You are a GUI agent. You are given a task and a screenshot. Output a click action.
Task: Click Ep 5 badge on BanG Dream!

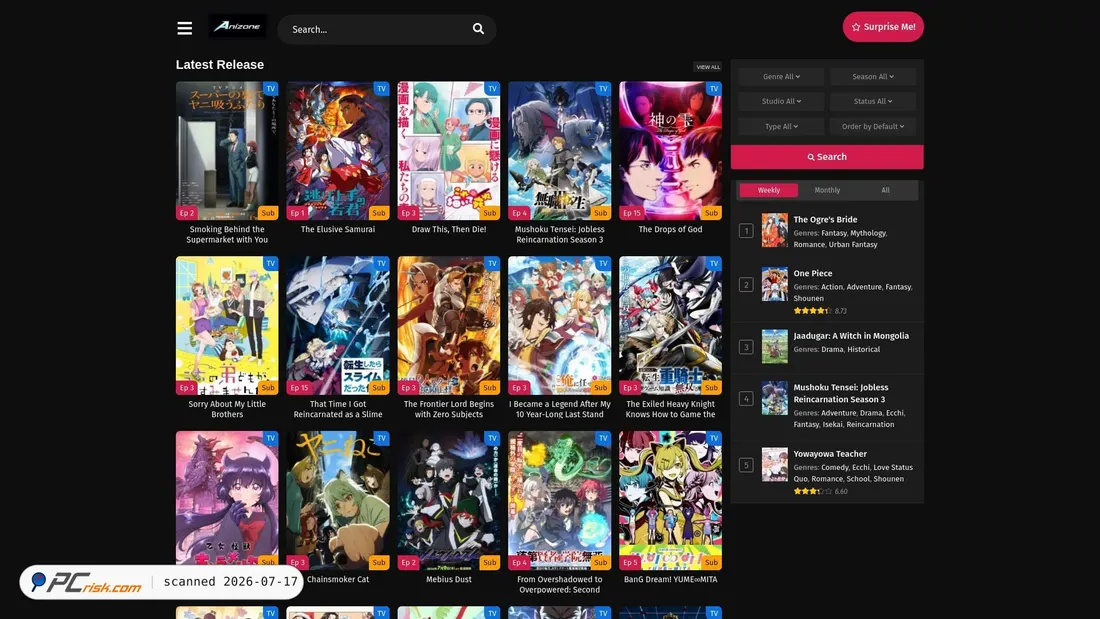[x=631, y=562]
